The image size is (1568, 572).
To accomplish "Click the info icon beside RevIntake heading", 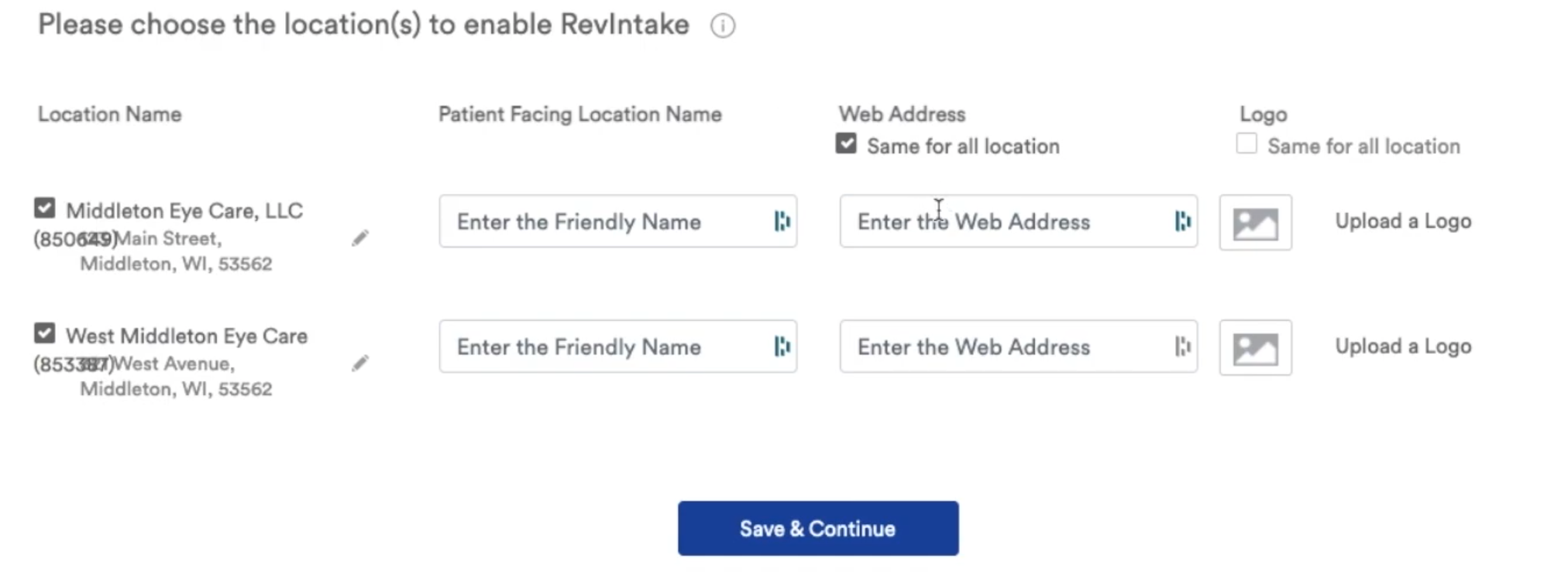I will coord(722,26).
